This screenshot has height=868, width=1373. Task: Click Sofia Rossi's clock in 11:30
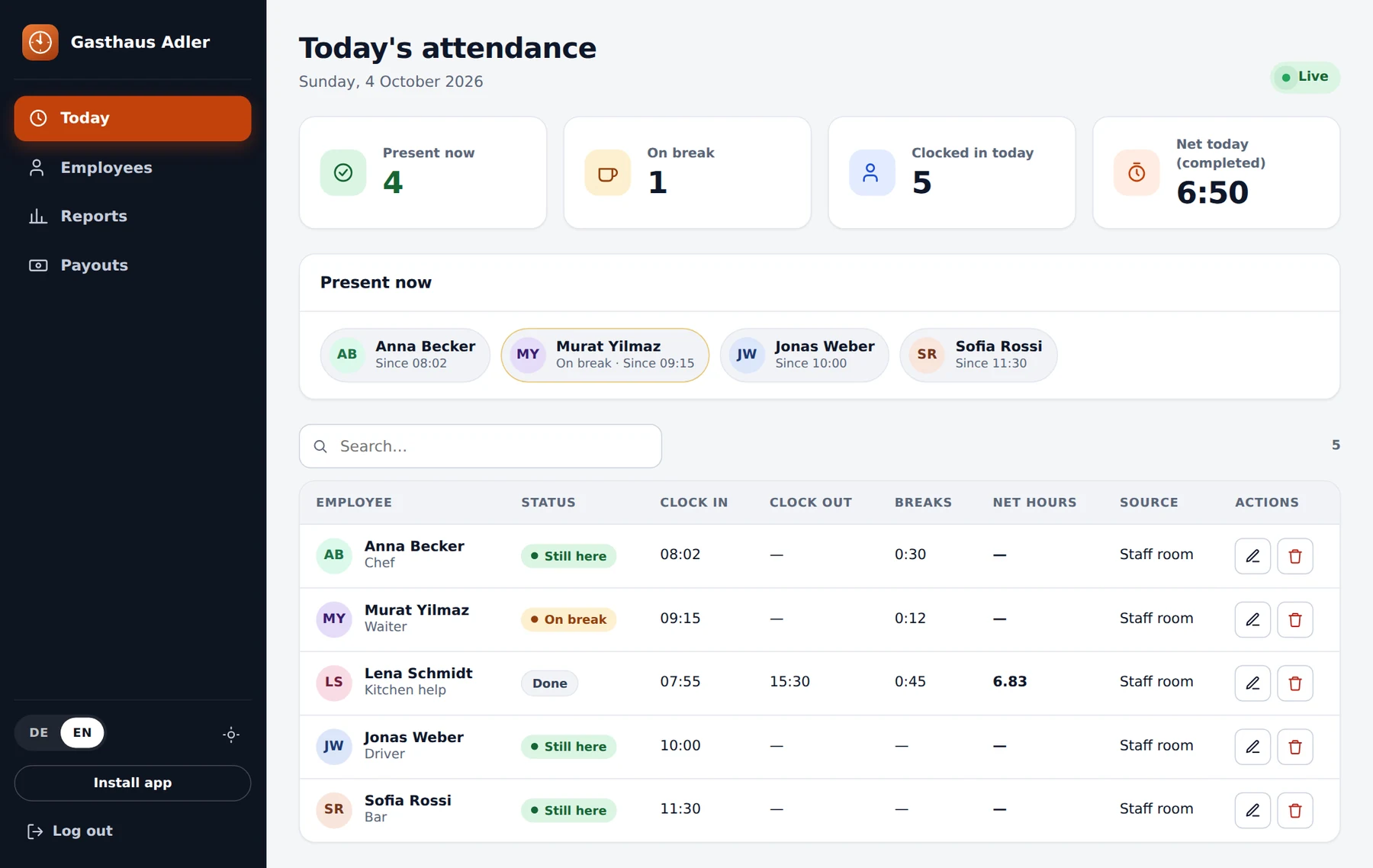click(x=680, y=809)
